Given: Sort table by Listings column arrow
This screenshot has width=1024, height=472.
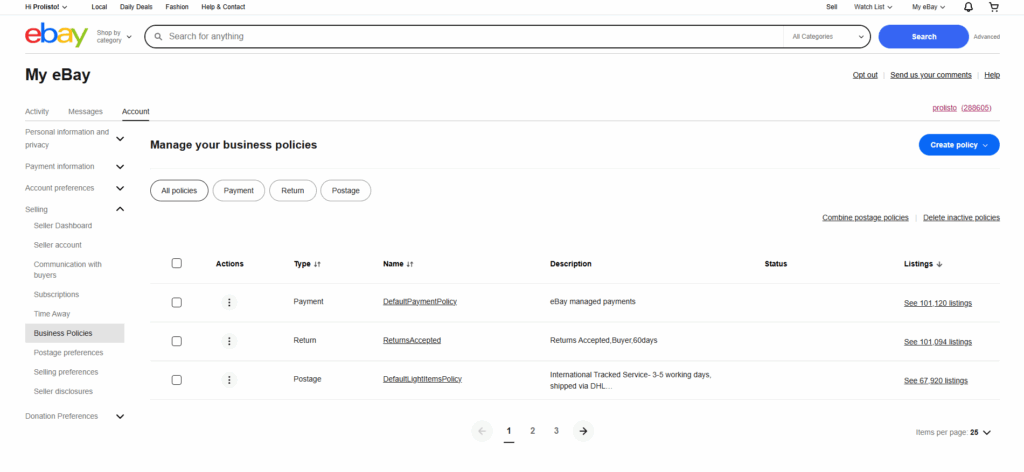Looking at the screenshot, I should [x=939, y=264].
